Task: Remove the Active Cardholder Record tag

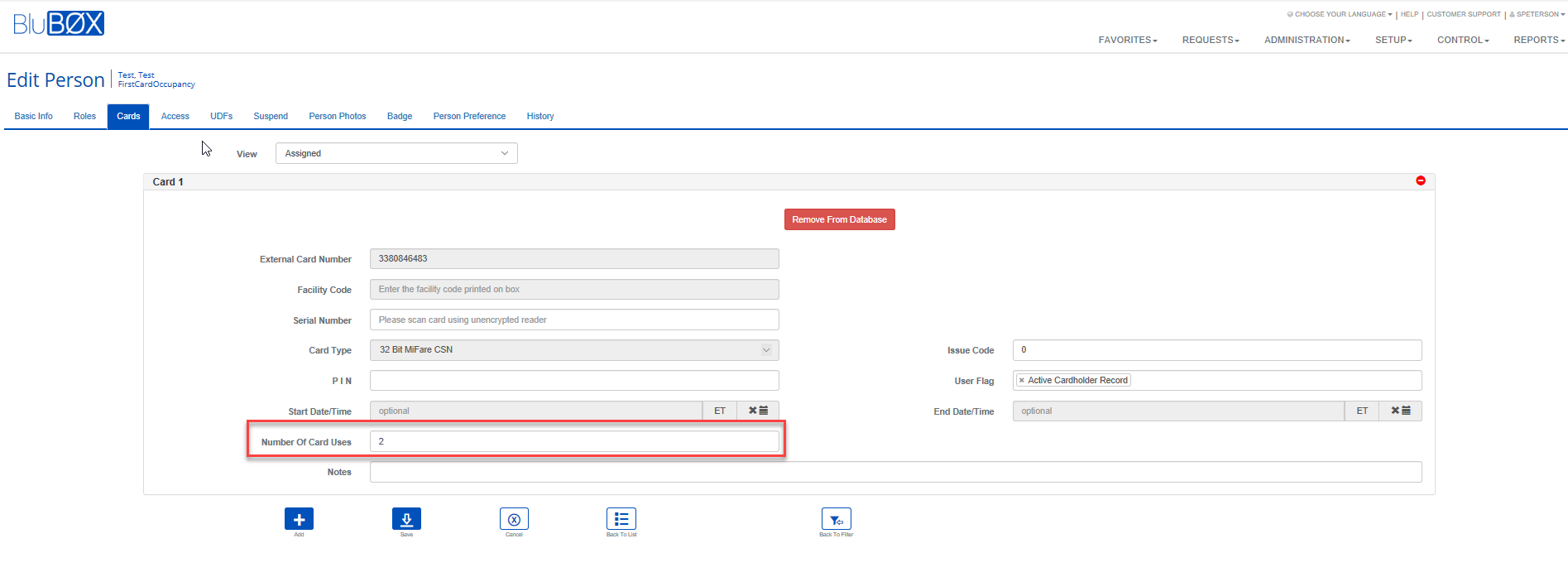Action: (1022, 381)
